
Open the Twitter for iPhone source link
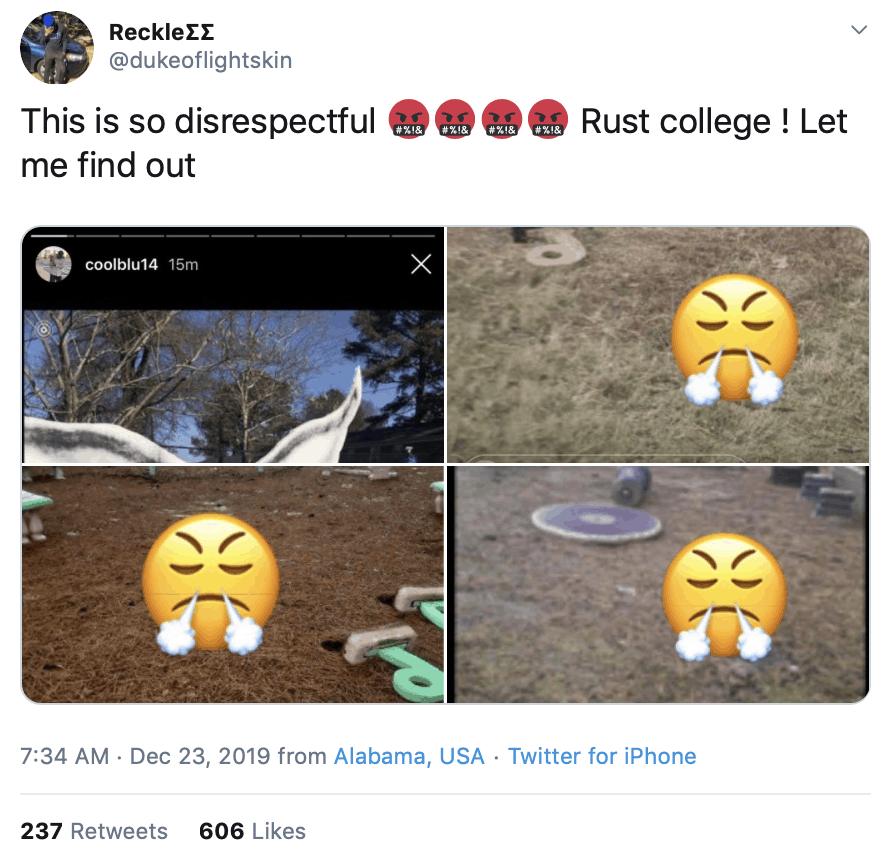pyautogui.click(x=602, y=756)
